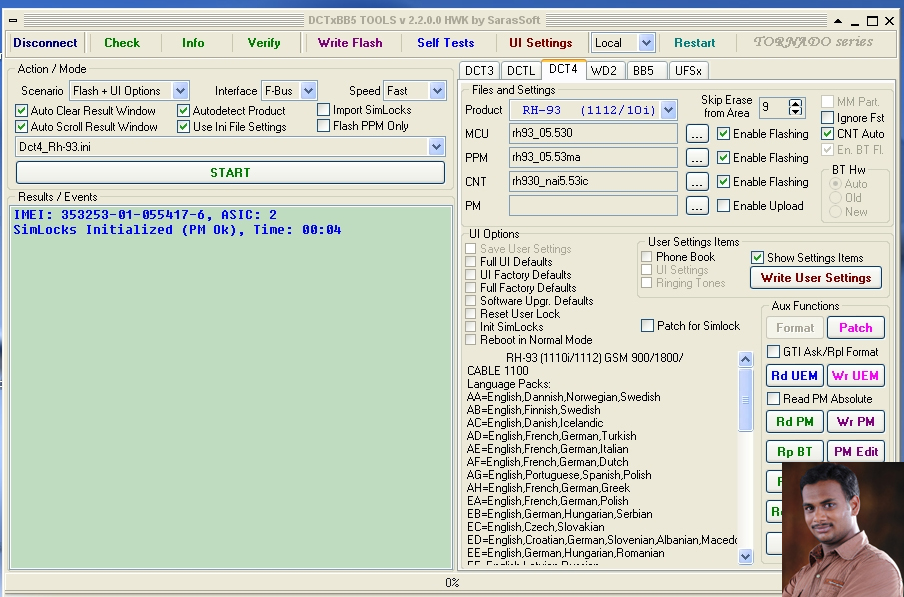
Task: Open the Speed dropdown
Action: pos(438,90)
